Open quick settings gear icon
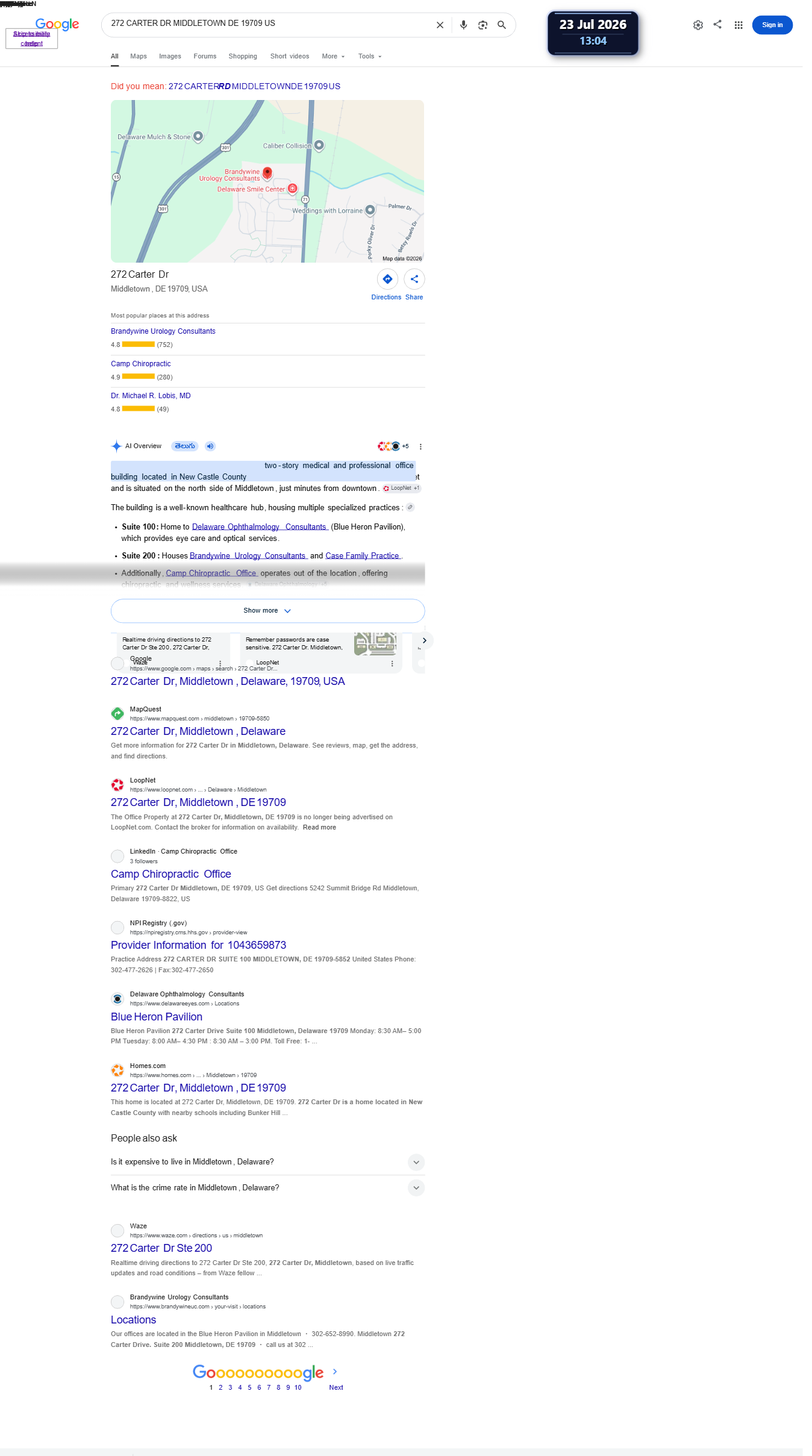812x1456 pixels. coord(698,25)
